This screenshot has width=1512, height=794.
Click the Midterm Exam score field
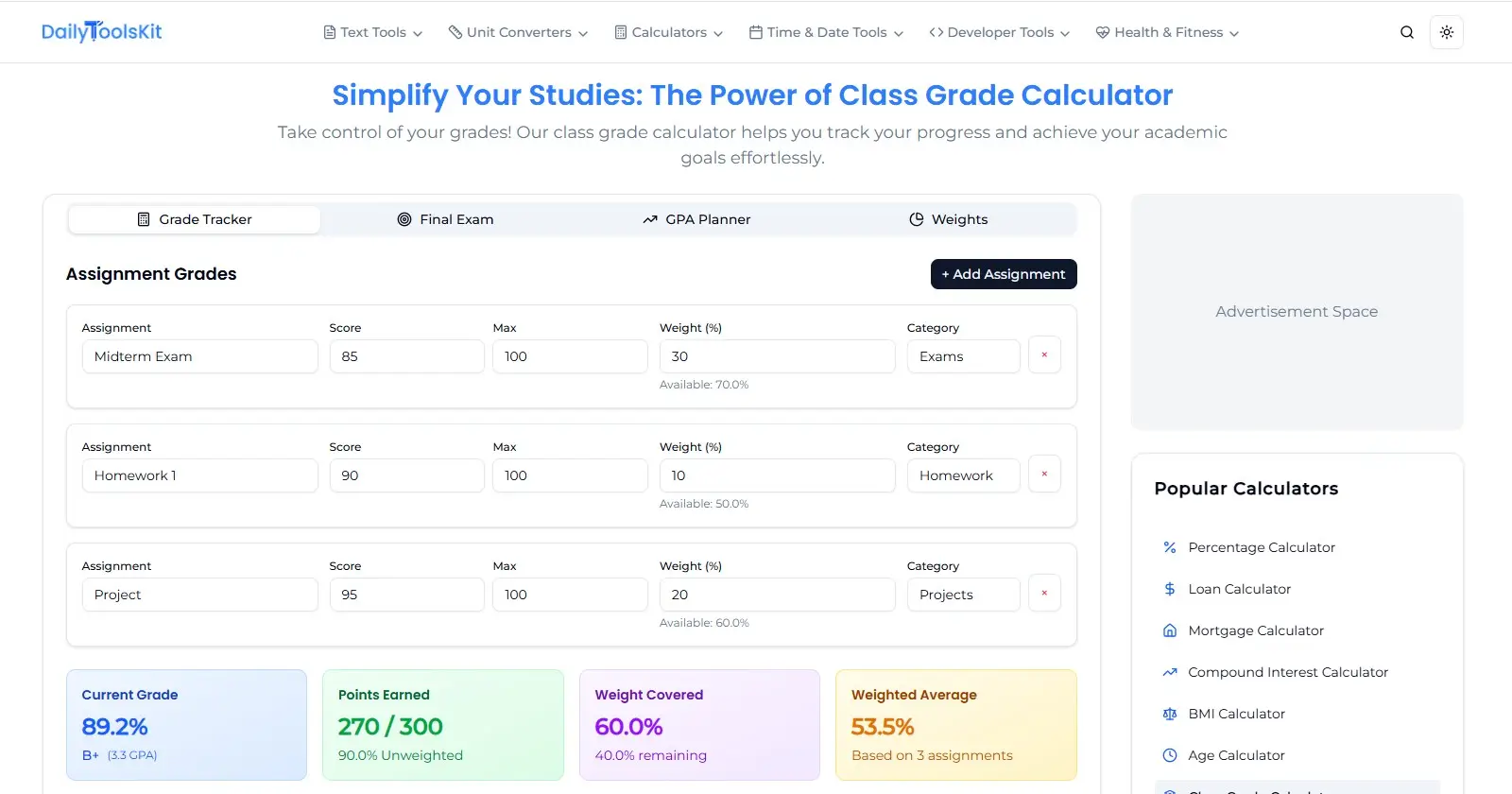pos(406,356)
